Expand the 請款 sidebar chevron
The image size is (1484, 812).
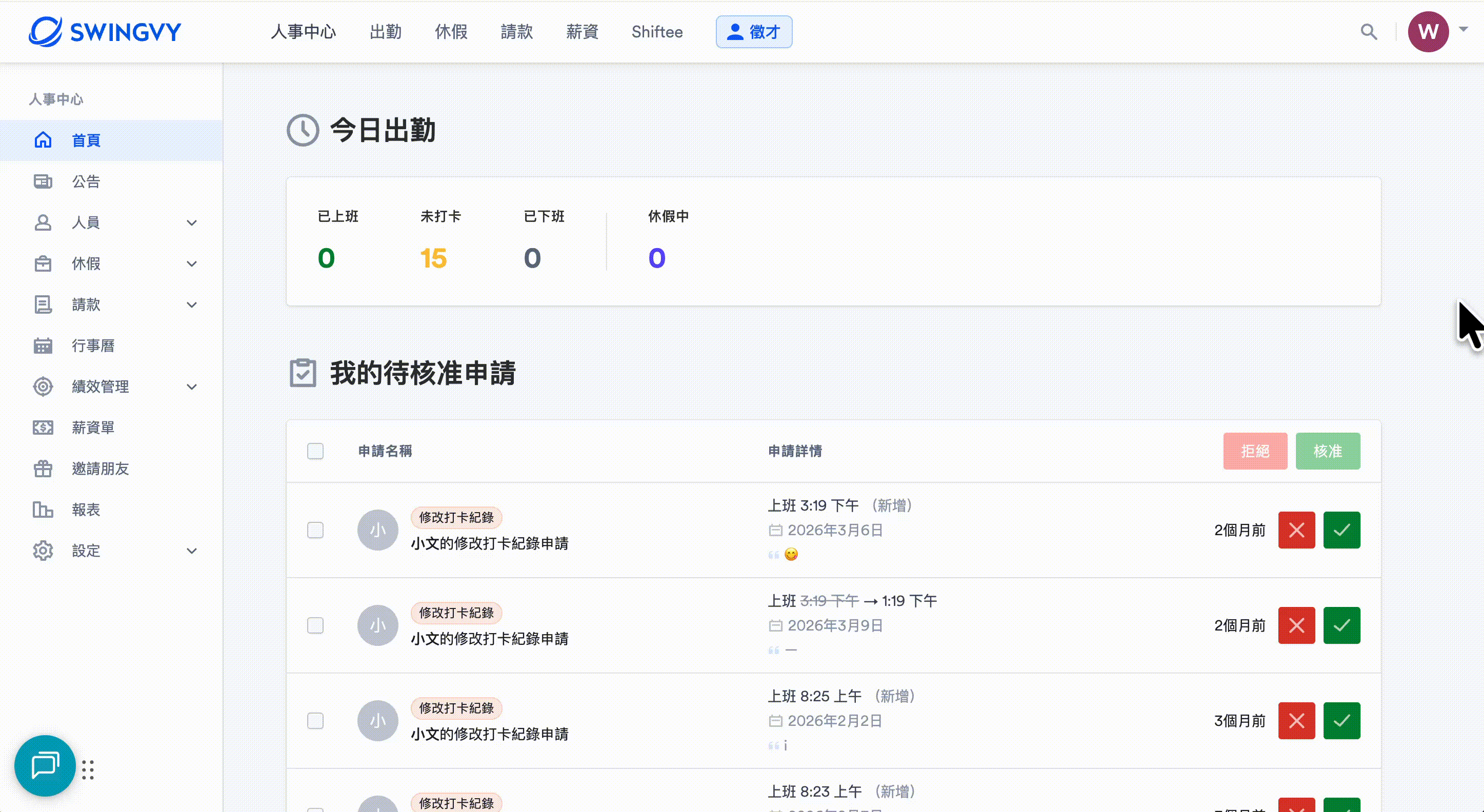tap(192, 304)
